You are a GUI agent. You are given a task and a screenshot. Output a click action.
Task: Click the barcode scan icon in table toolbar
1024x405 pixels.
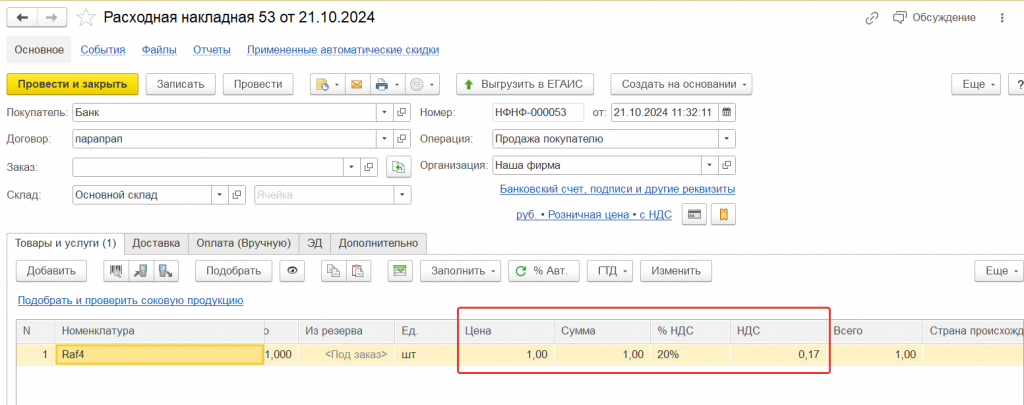(x=116, y=271)
